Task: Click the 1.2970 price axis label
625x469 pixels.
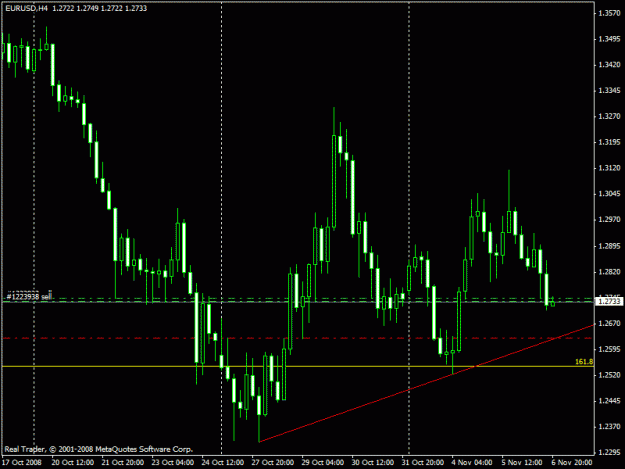Action: (x=609, y=220)
